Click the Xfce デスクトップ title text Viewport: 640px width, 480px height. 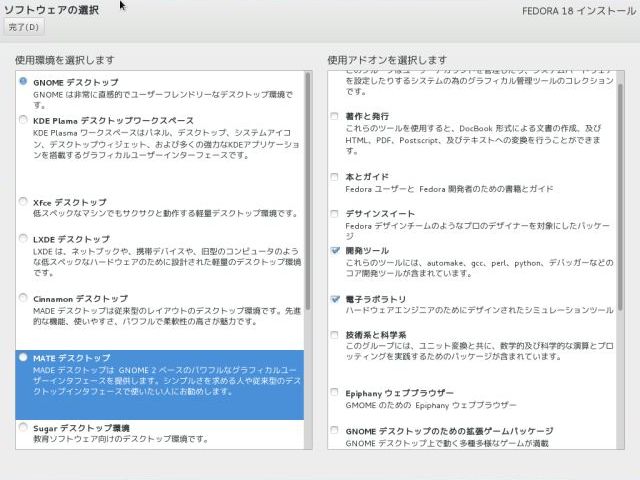tap(70, 202)
